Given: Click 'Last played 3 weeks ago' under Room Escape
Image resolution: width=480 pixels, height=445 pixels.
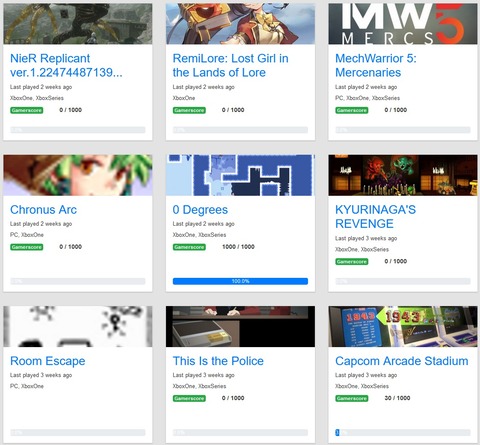Looking at the screenshot, I should pos(41,375).
